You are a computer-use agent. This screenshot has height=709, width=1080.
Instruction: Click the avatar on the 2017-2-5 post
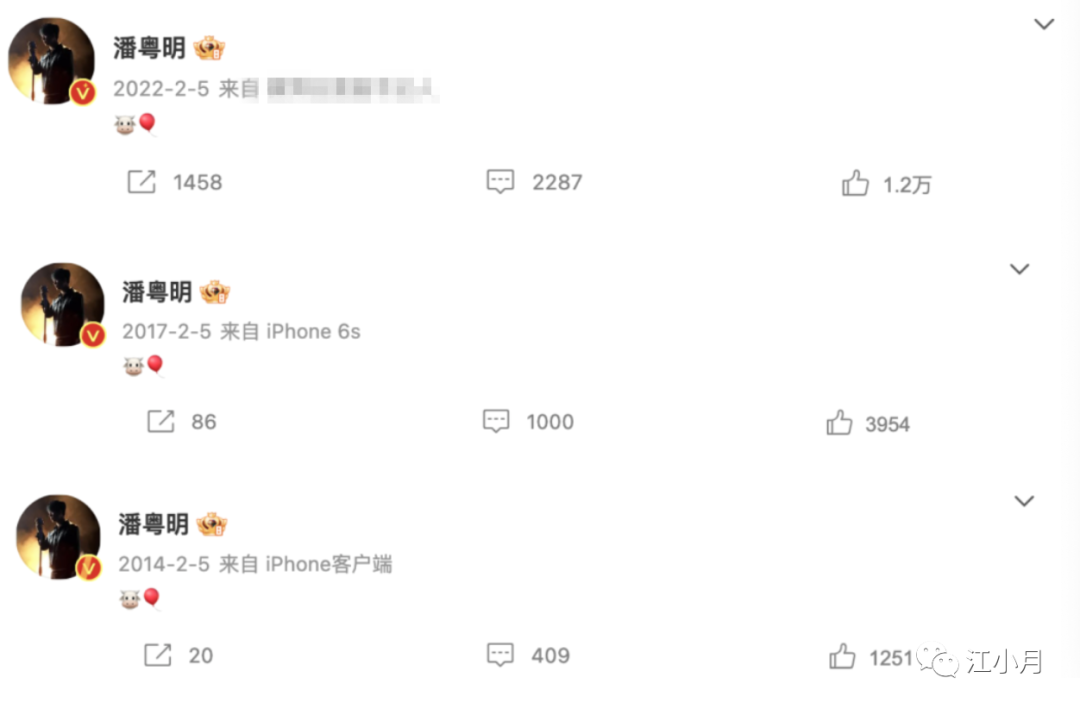point(63,304)
